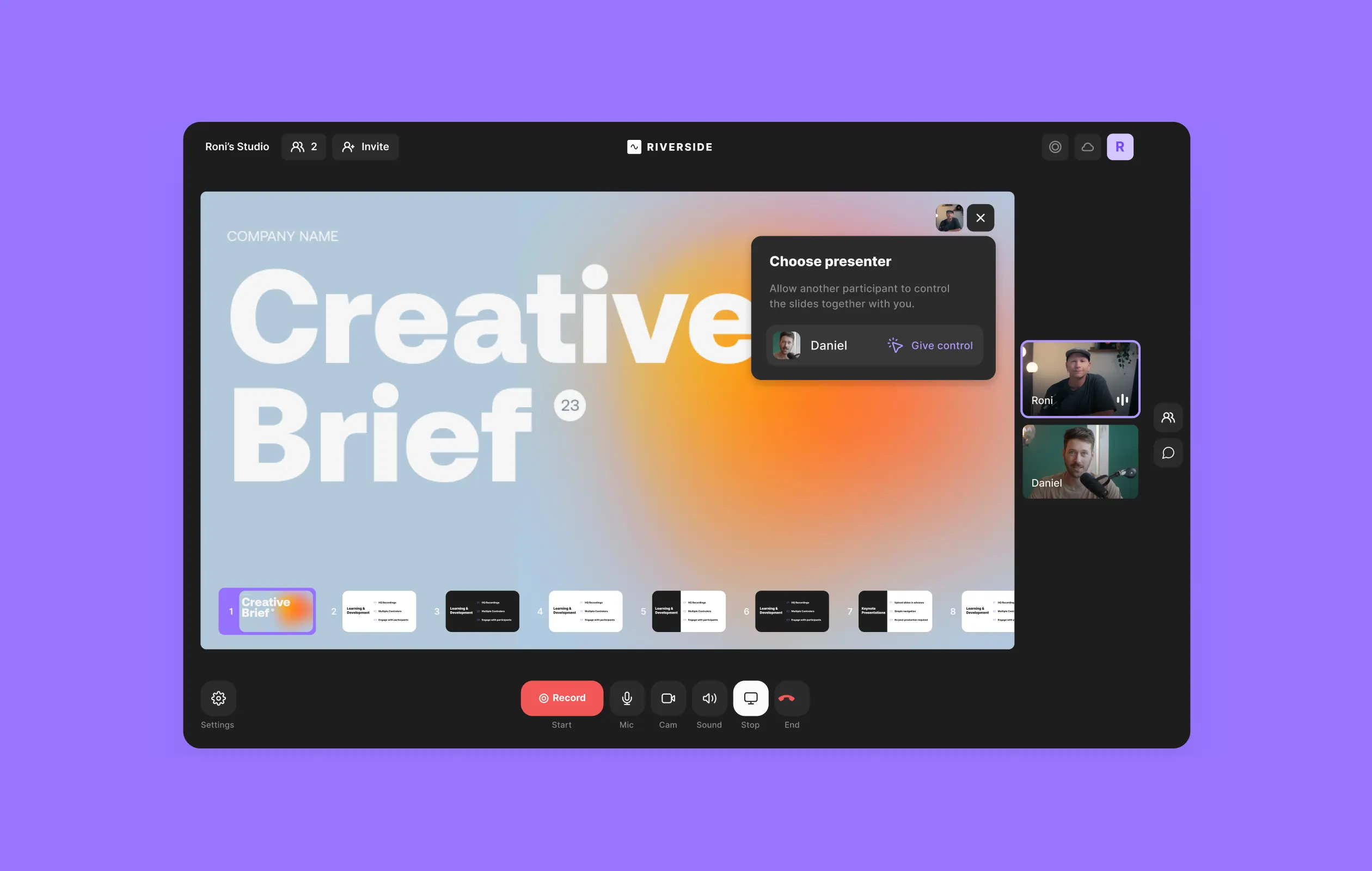
Task: Toggle Sound on or off
Action: coord(709,697)
